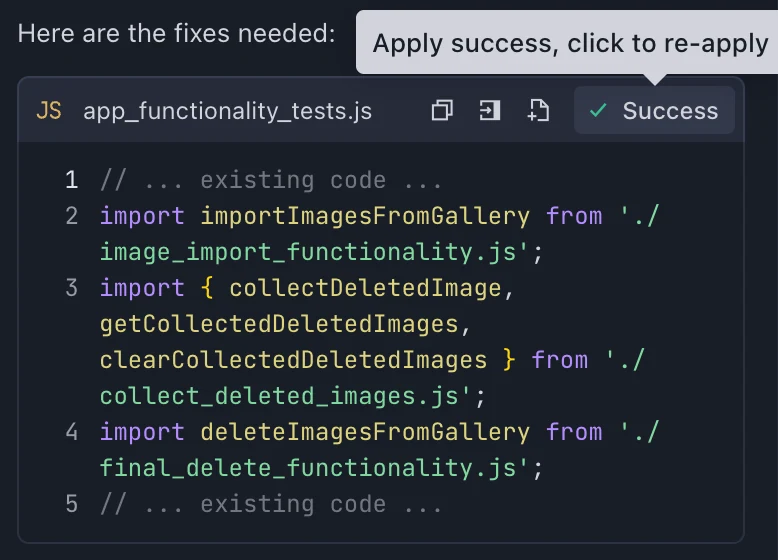
Task: Click the green checkmark in Success button
Action: [x=598, y=110]
